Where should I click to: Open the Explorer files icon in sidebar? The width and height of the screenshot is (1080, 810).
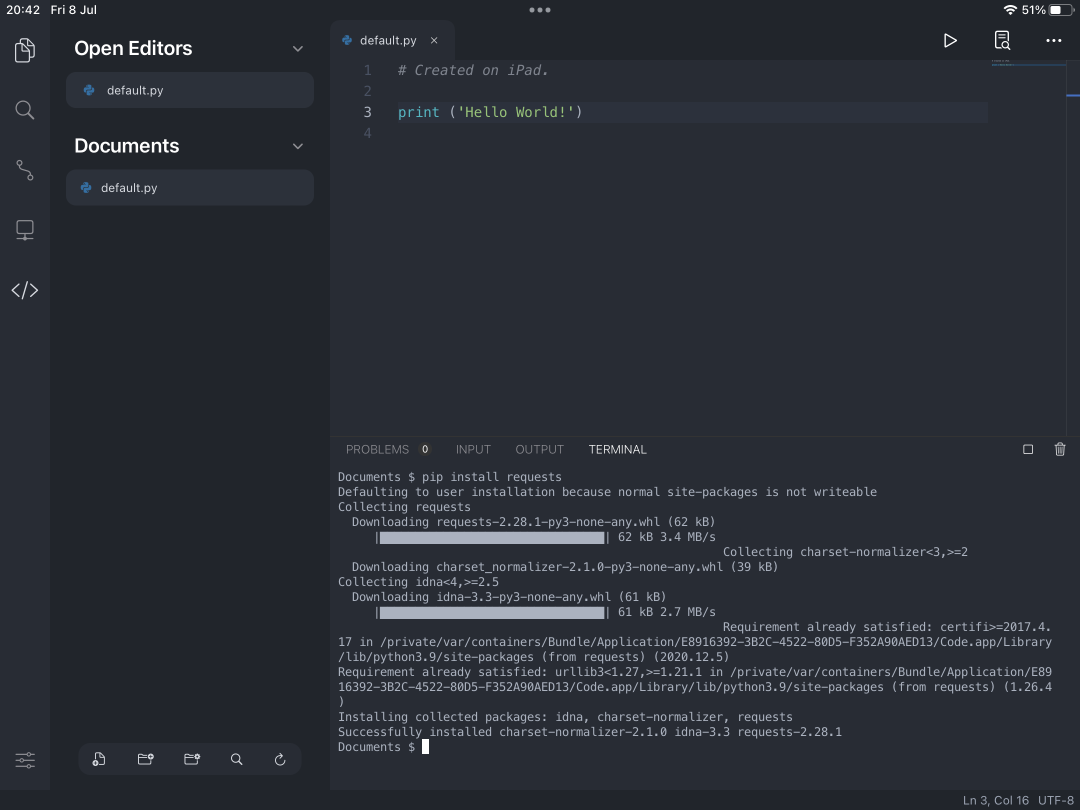pos(25,50)
